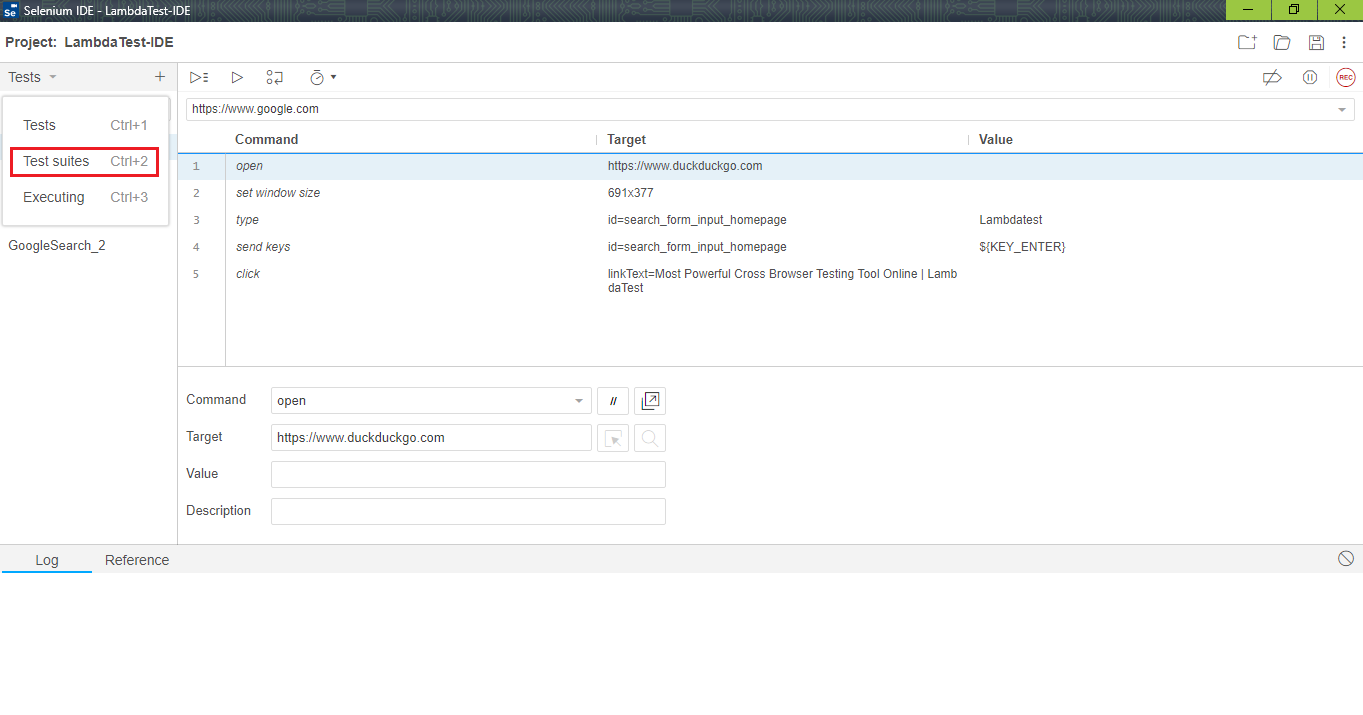This screenshot has width=1363, height=715.
Task: Open test execution speed control
Action: tap(322, 77)
